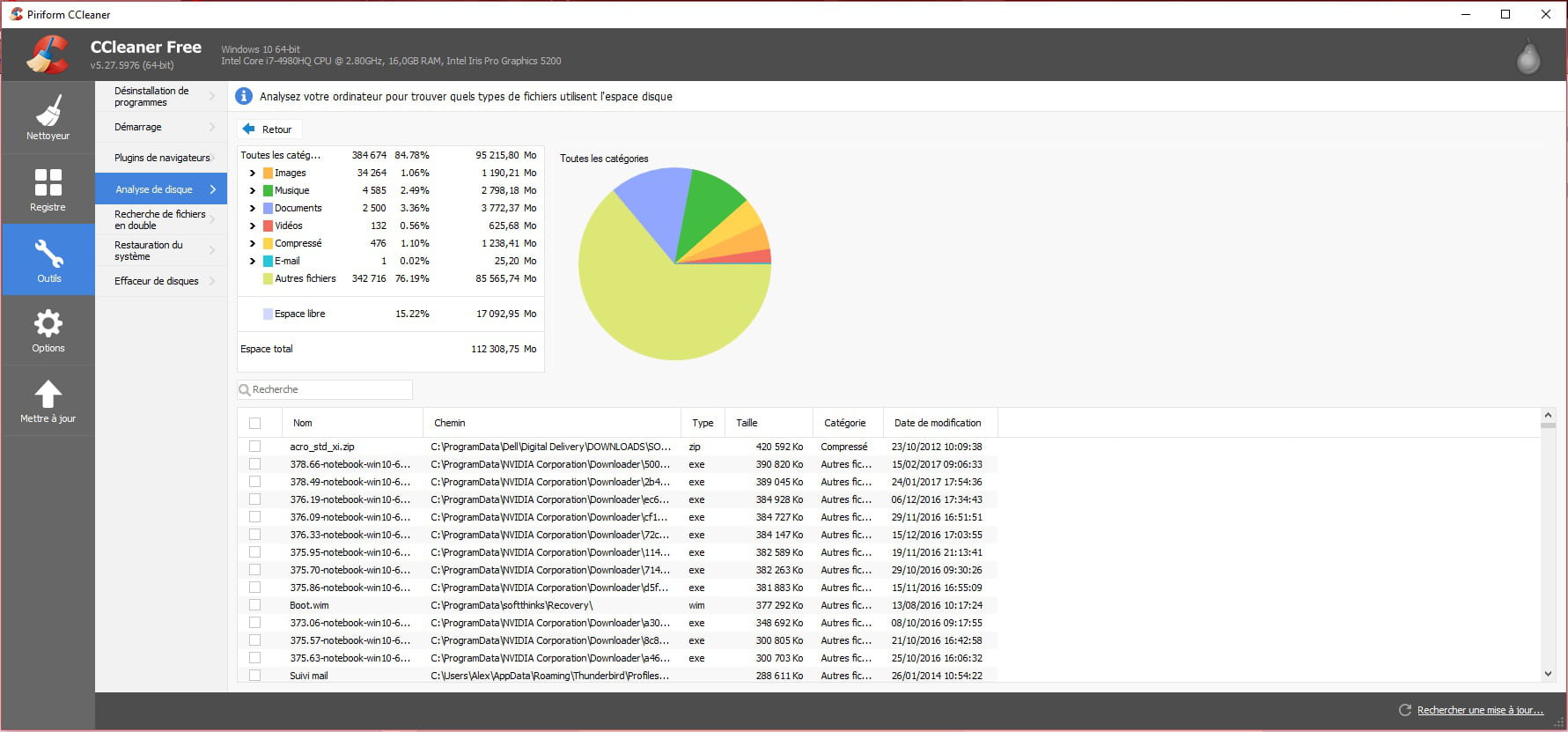
Task: Expand the E-mail category
Action: 252,261
